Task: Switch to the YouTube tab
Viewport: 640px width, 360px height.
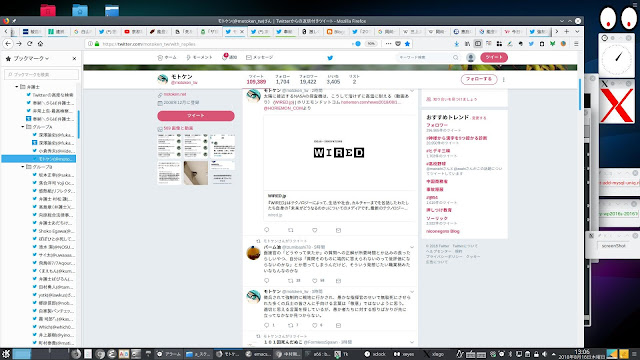Action: [133, 31]
